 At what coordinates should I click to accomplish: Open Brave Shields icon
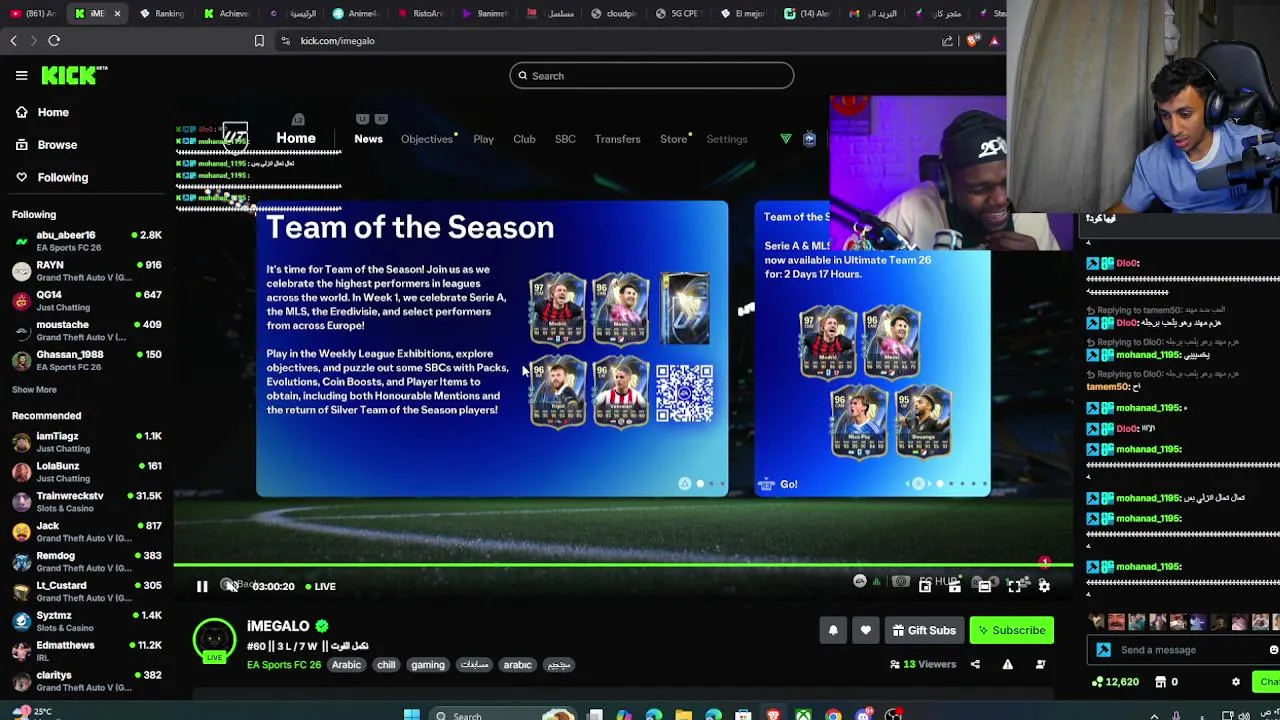click(x=973, y=41)
